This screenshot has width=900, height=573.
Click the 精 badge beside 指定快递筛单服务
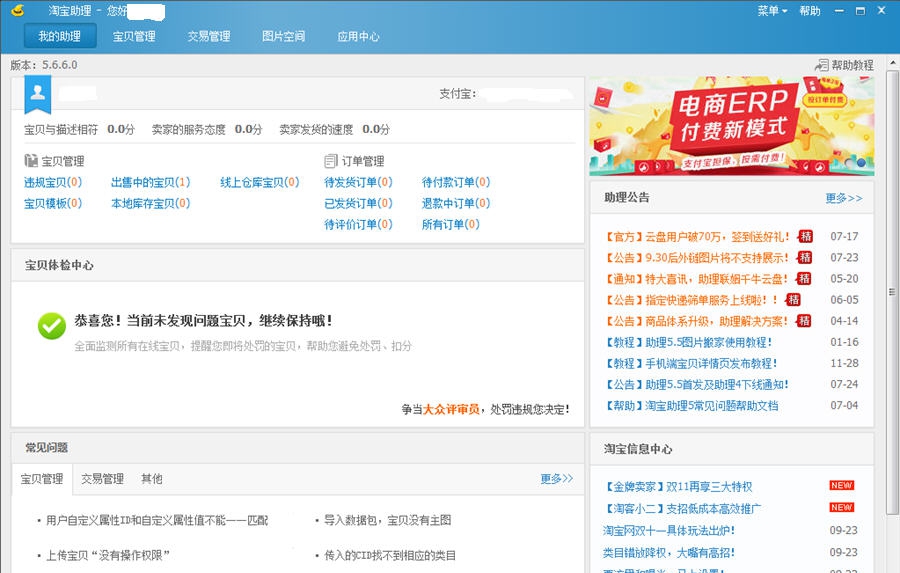coord(793,300)
